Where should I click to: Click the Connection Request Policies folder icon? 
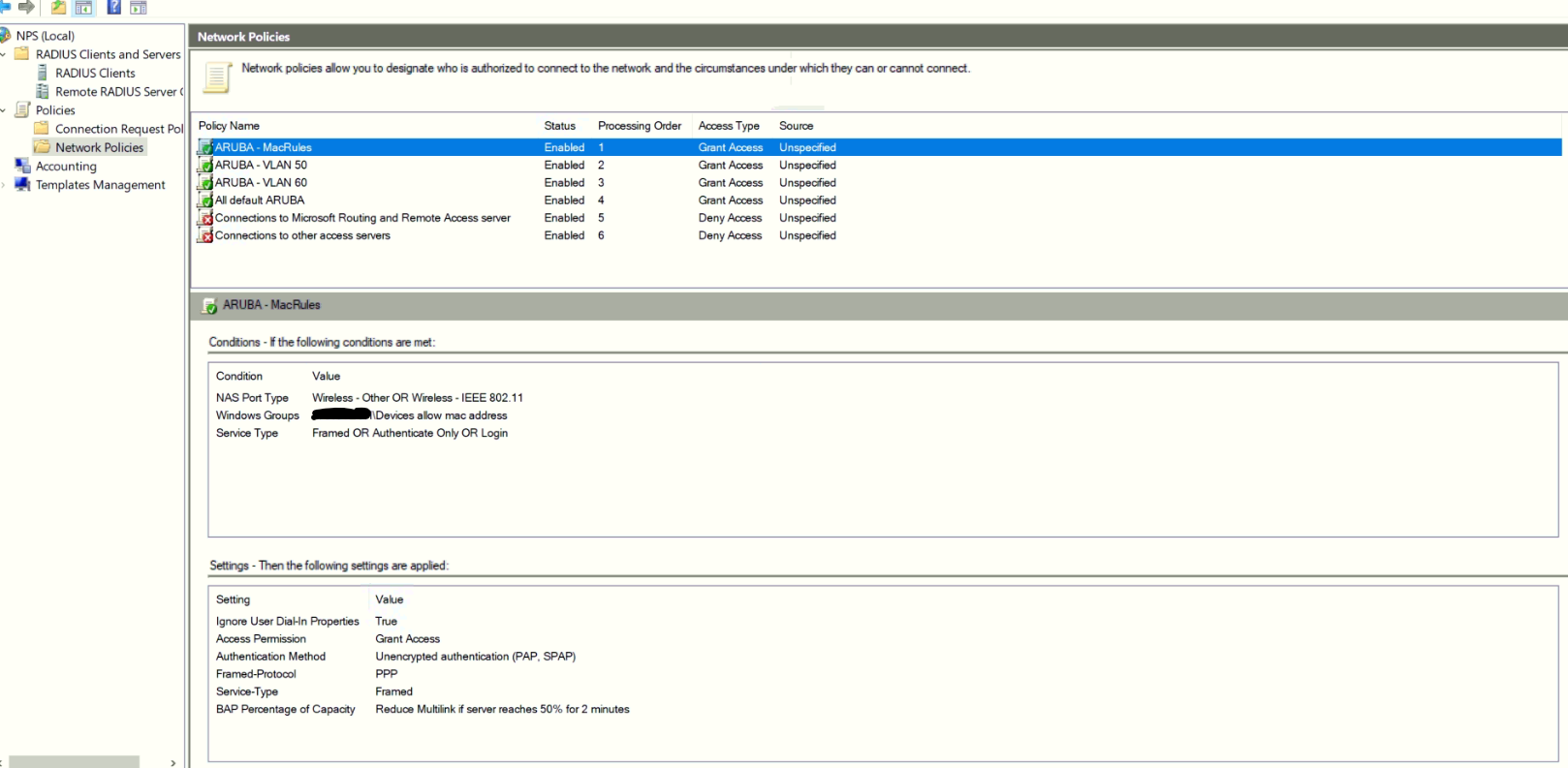[42, 128]
